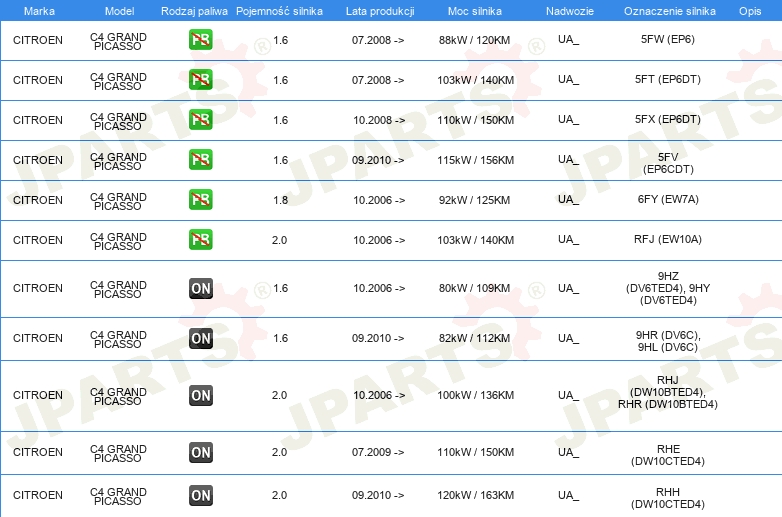782x517 pixels.
Task: Click capacity 2.0 in RFJ (EW10A) row
Action: (x=279, y=240)
